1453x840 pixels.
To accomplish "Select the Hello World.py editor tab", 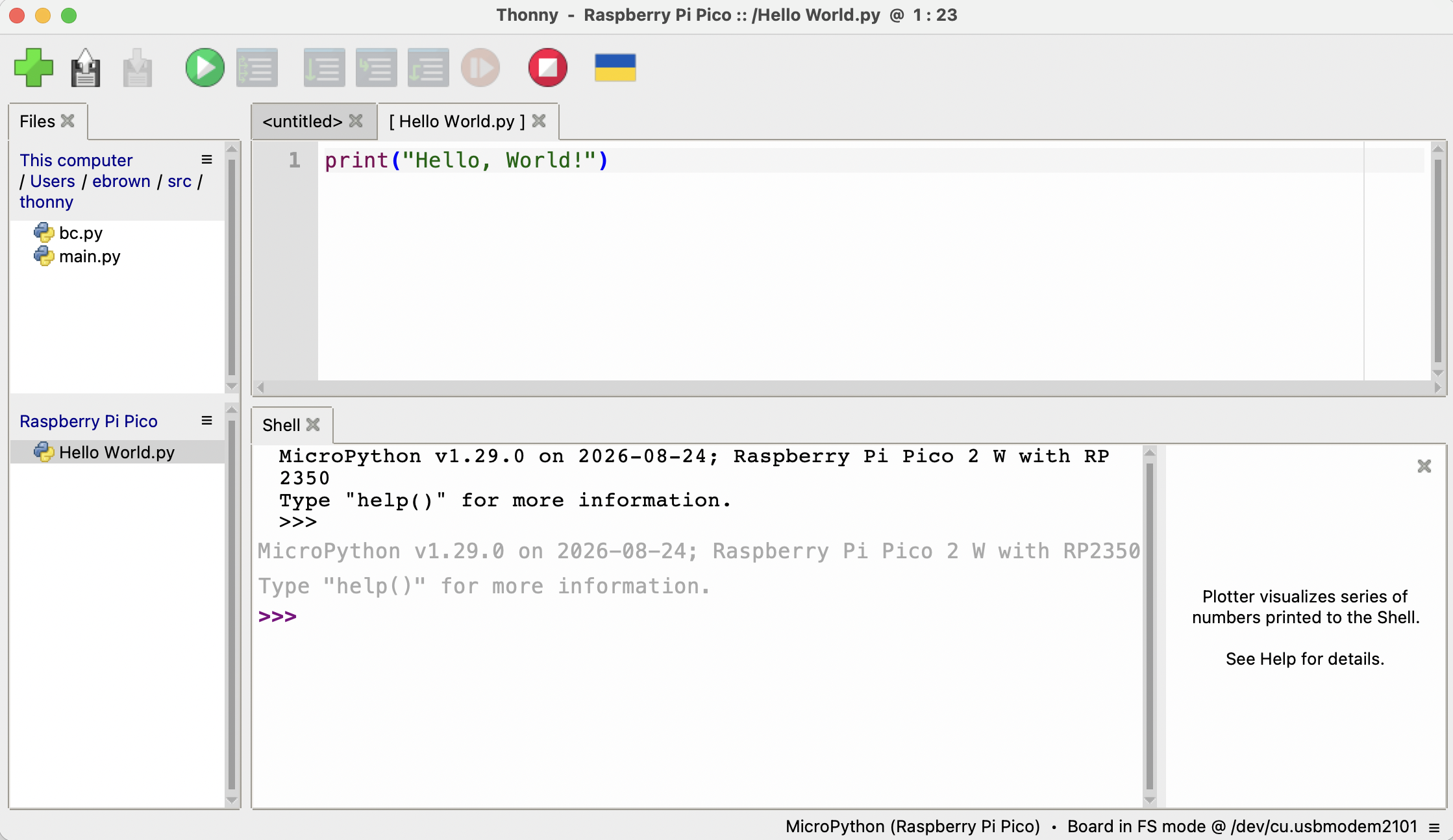I will tap(456, 121).
